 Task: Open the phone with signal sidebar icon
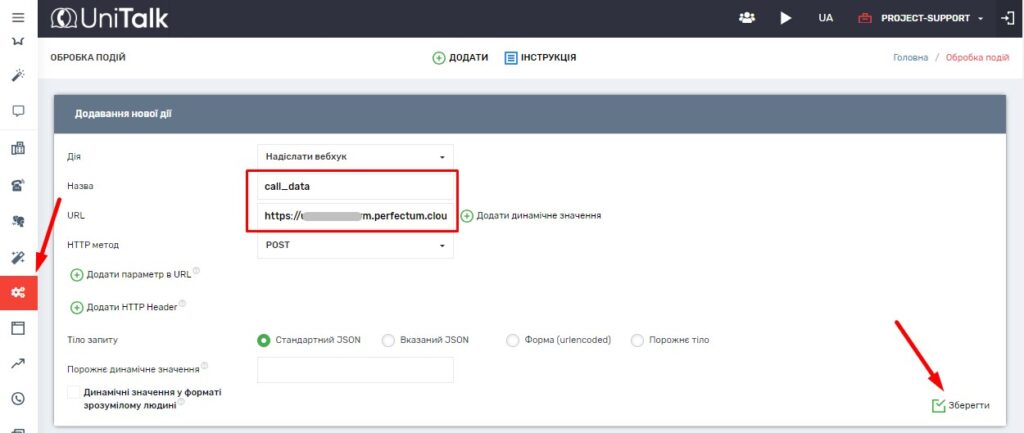(17, 185)
